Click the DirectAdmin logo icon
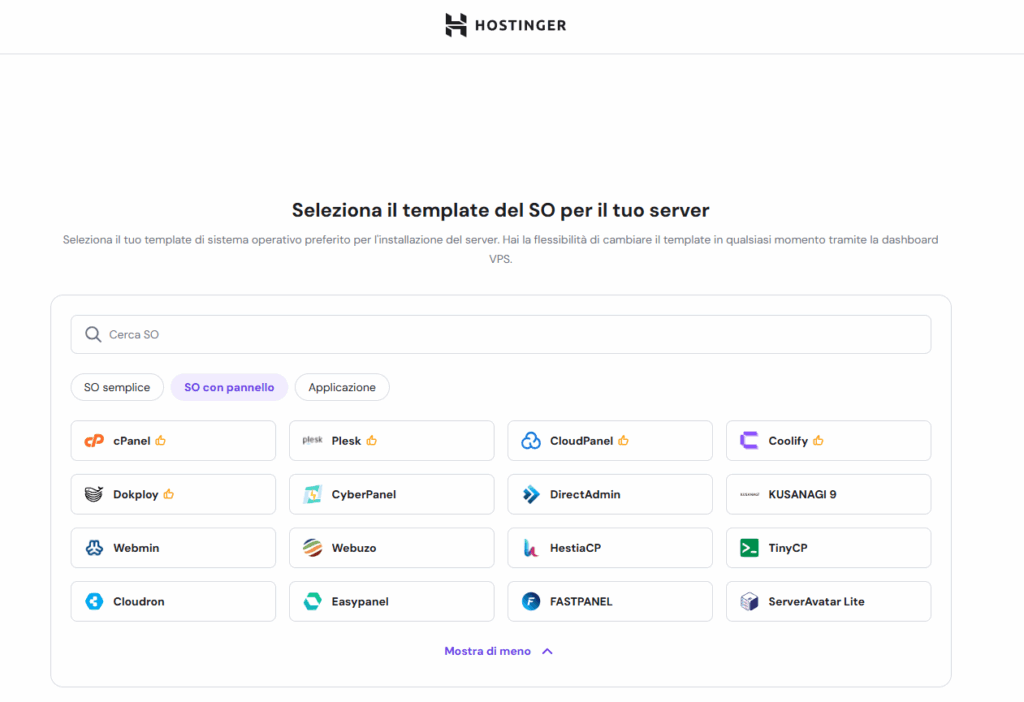This screenshot has width=1024, height=702. pos(531,494)
